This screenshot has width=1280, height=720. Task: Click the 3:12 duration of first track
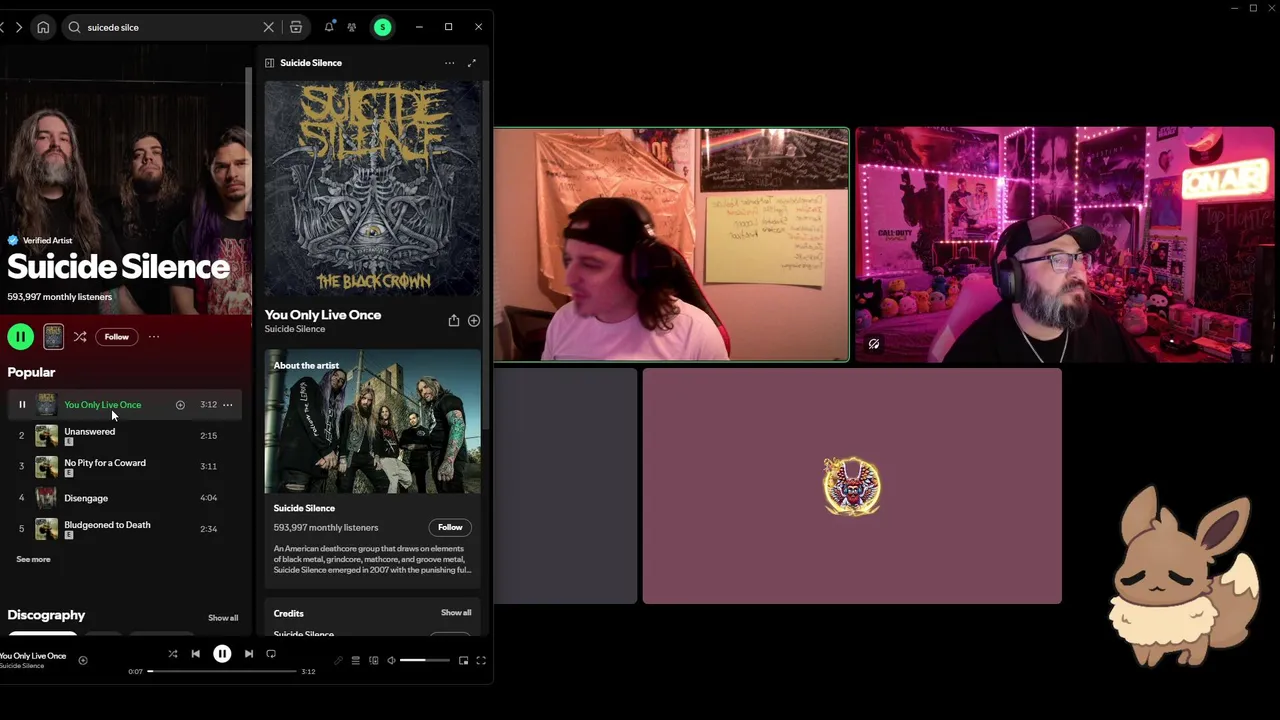click(208, 405)
